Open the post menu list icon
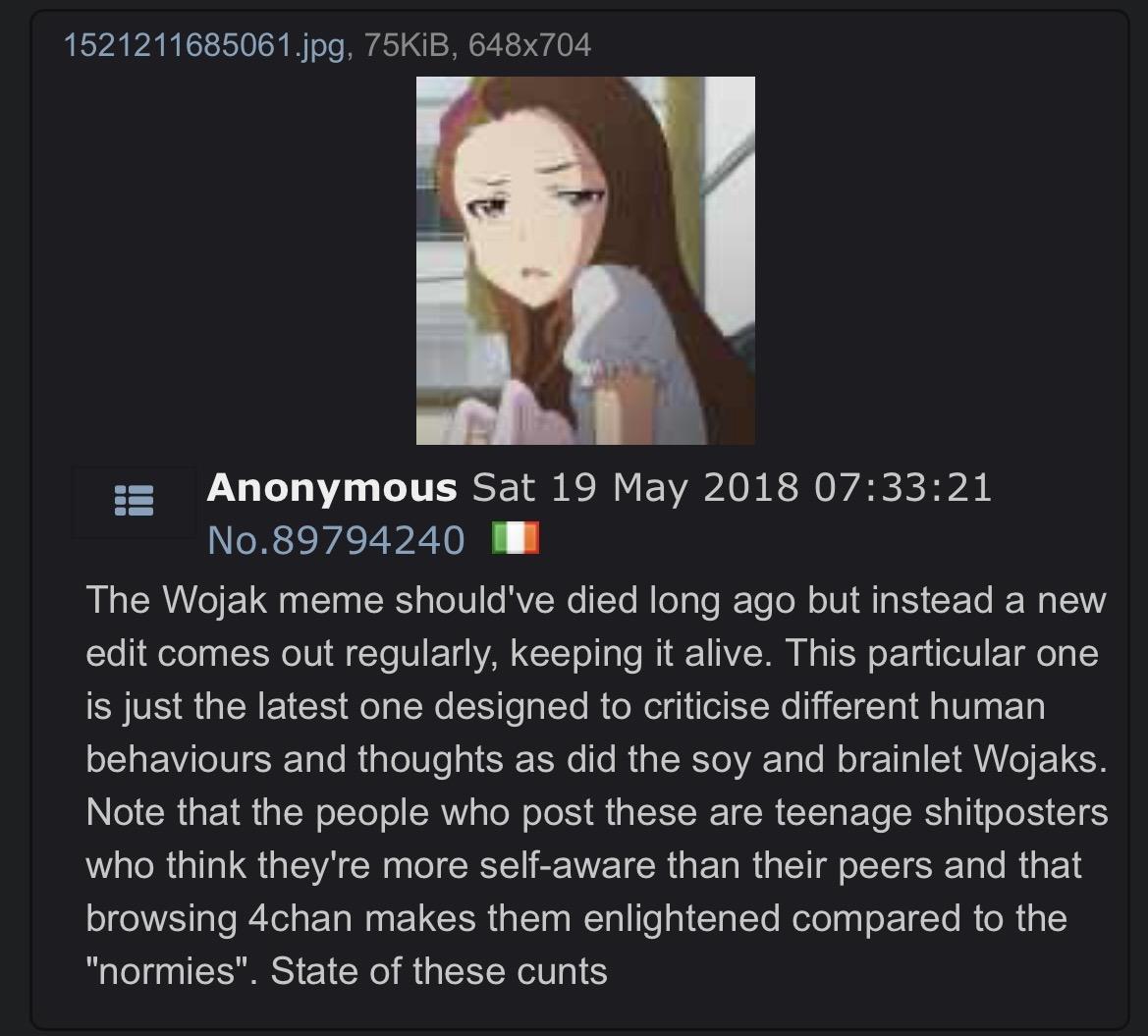The image size is (1148, 1036). point(134,502)
